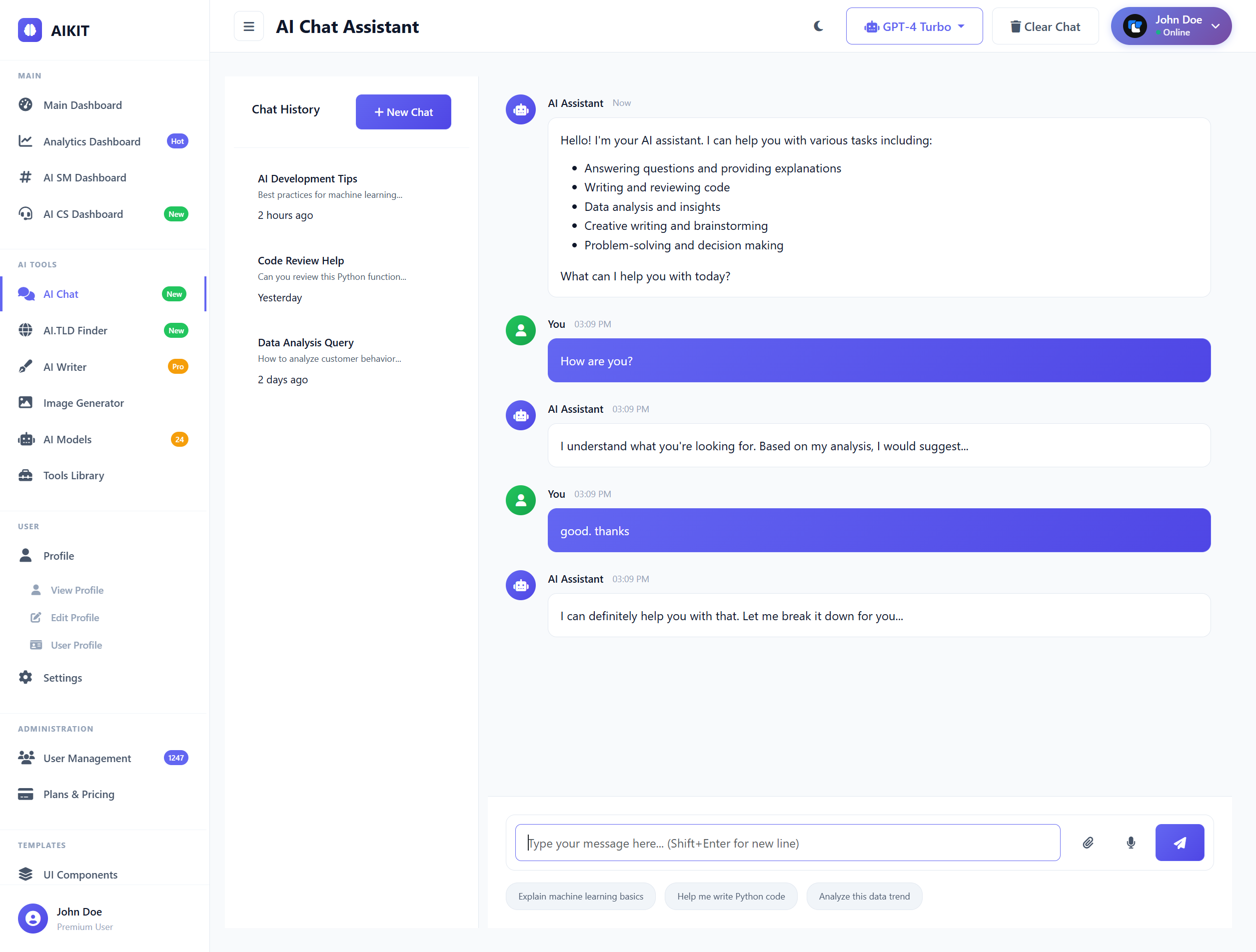Viewport: 1256px width, 952px height.
Task: Click the Settings gear icon in sidebar
Action: [x=25, y=677]
